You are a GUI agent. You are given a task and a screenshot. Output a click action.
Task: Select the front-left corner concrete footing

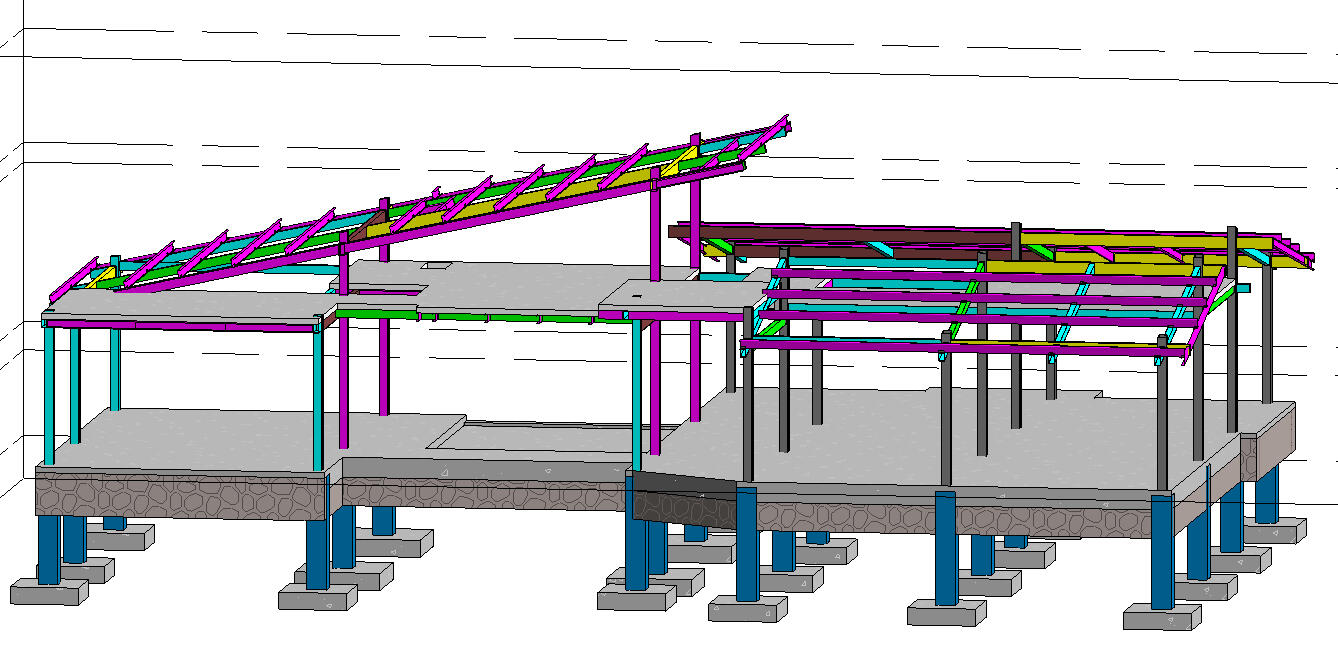pyautogui.click(x=45, y=592)
